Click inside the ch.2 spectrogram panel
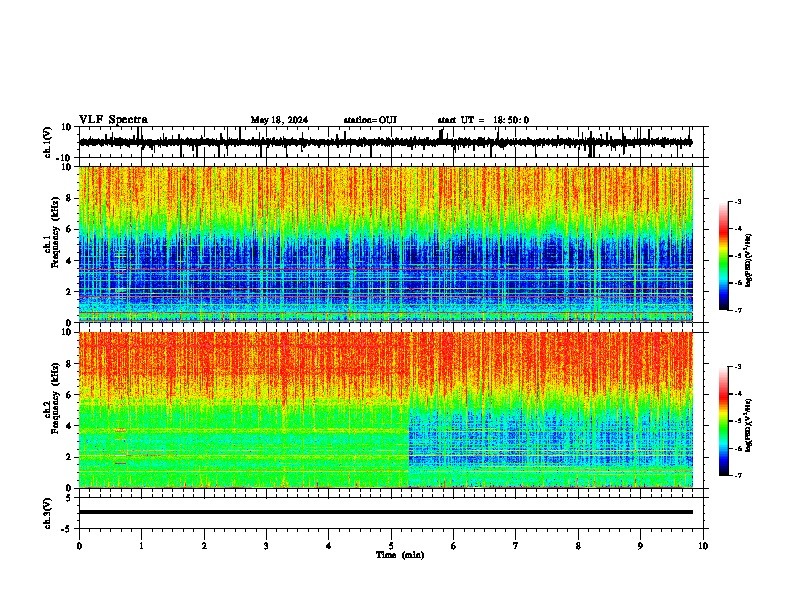 click(386, 410)
